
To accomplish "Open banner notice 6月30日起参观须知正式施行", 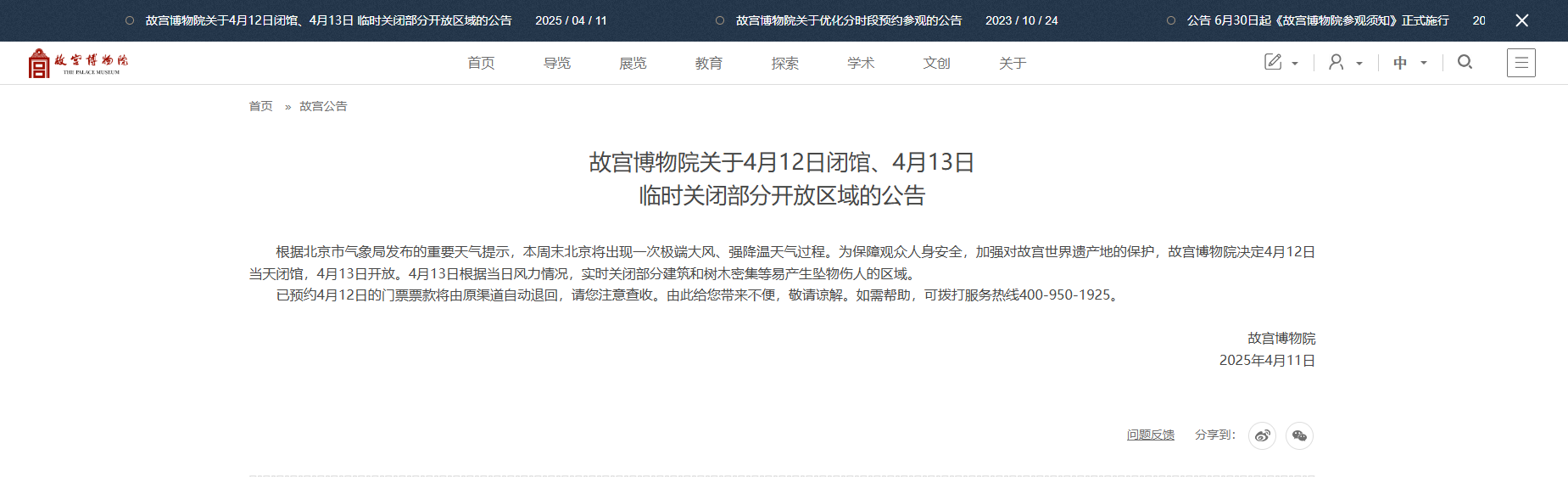I will (x=1318, y=20).
